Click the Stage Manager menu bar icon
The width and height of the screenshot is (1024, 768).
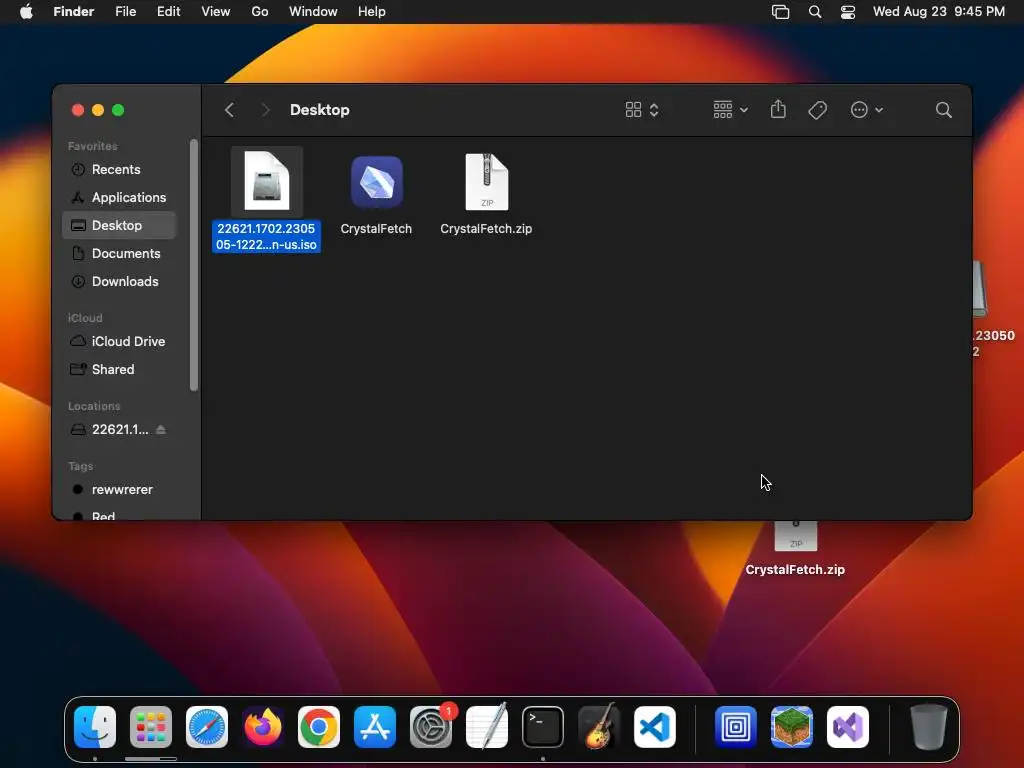point(780,12)
